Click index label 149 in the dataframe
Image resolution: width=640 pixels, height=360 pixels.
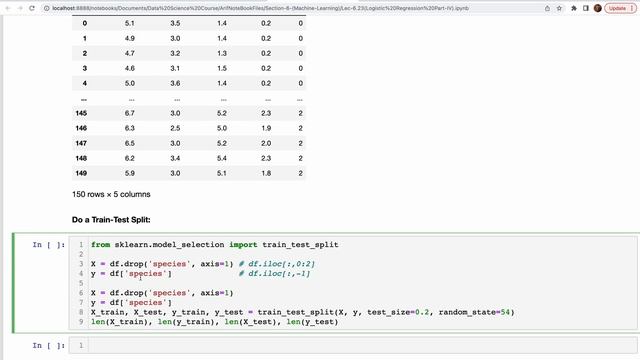point(81,173)
